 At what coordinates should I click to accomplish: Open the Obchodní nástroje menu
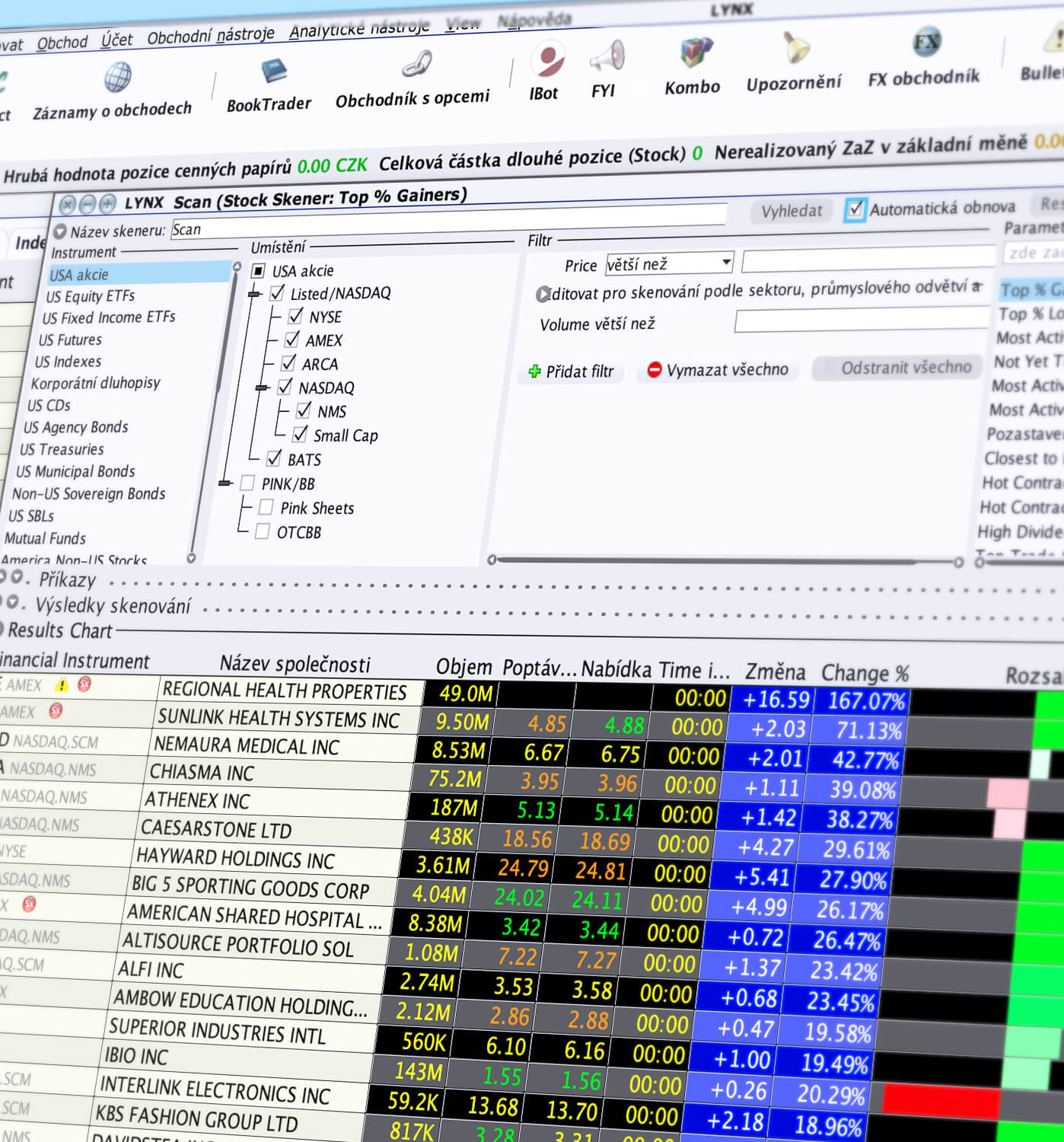coord(211,35)
